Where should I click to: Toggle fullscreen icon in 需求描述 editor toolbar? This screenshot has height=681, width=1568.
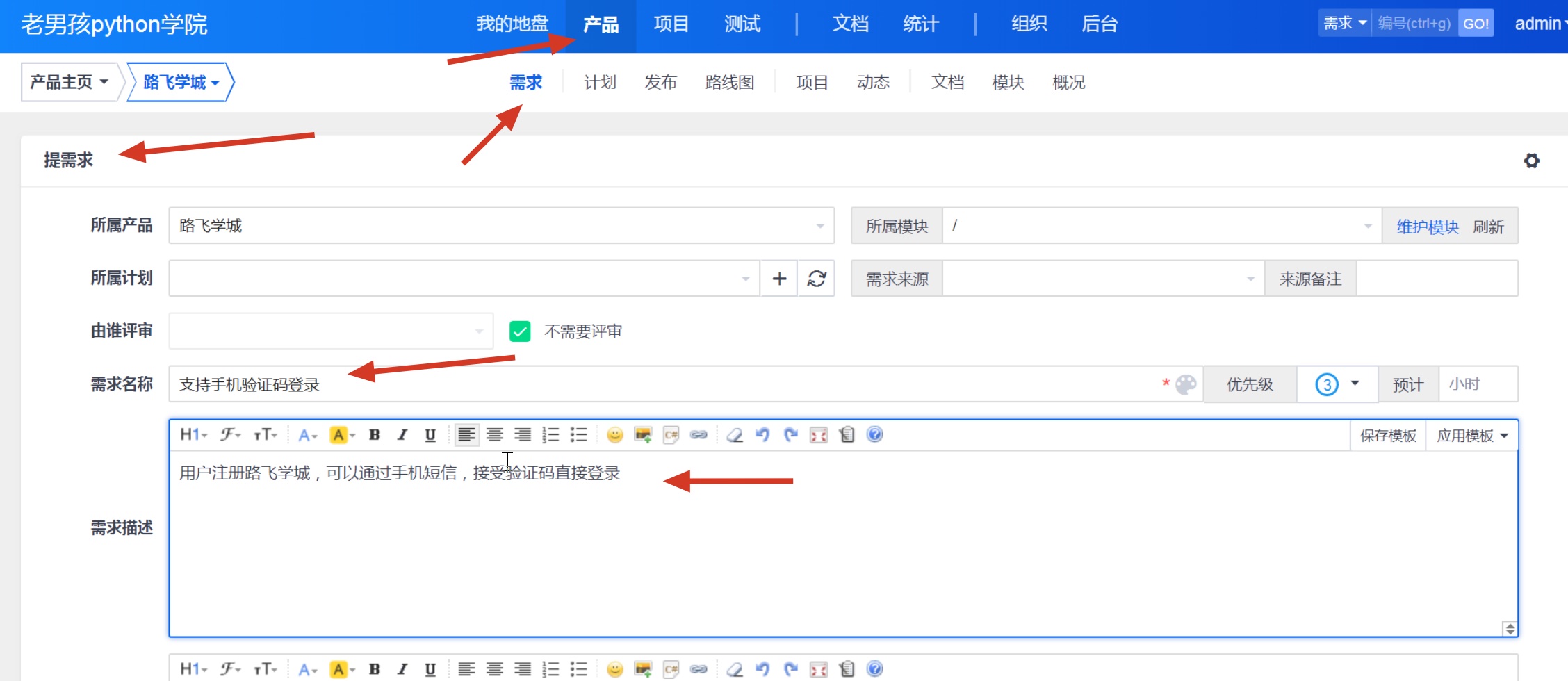click(x=819, y=435)
